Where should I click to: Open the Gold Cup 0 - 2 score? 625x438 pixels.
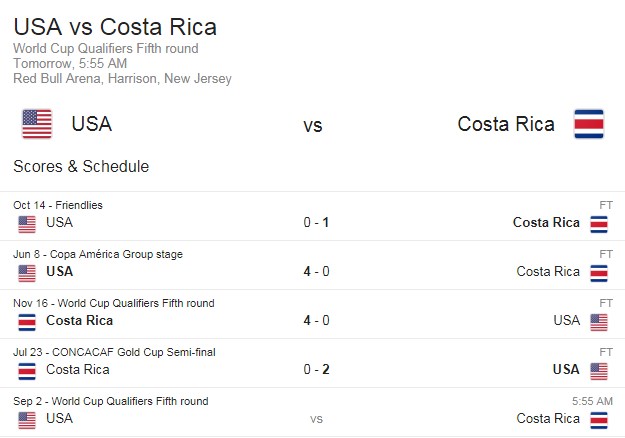316,369
